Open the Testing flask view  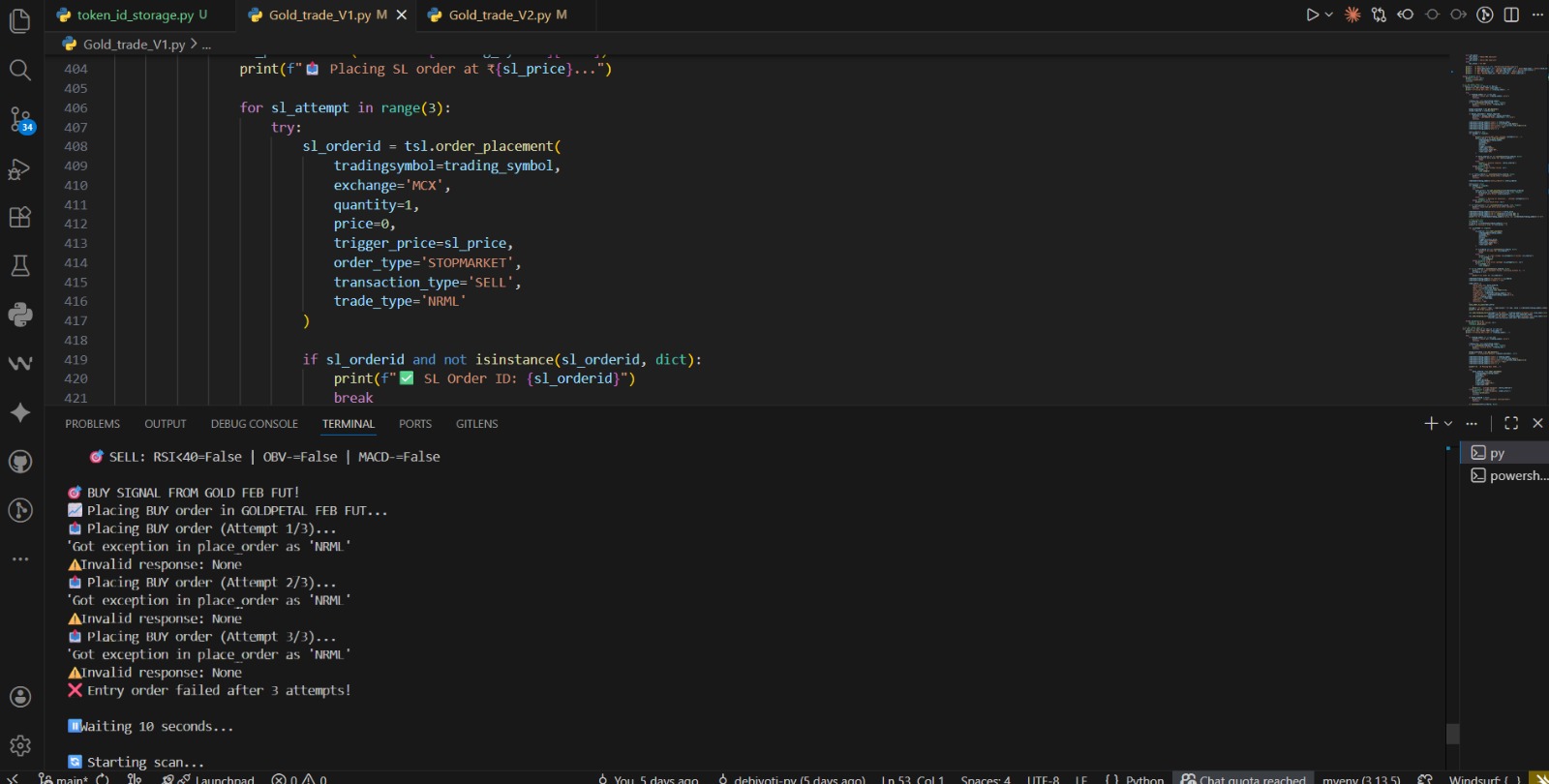click(20, 266)
